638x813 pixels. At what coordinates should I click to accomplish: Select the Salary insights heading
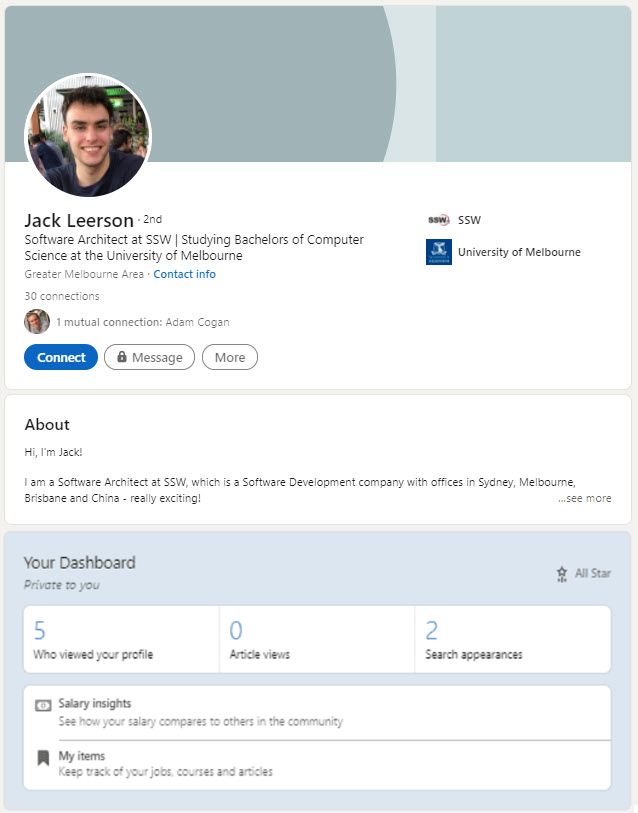pos(95,704)
